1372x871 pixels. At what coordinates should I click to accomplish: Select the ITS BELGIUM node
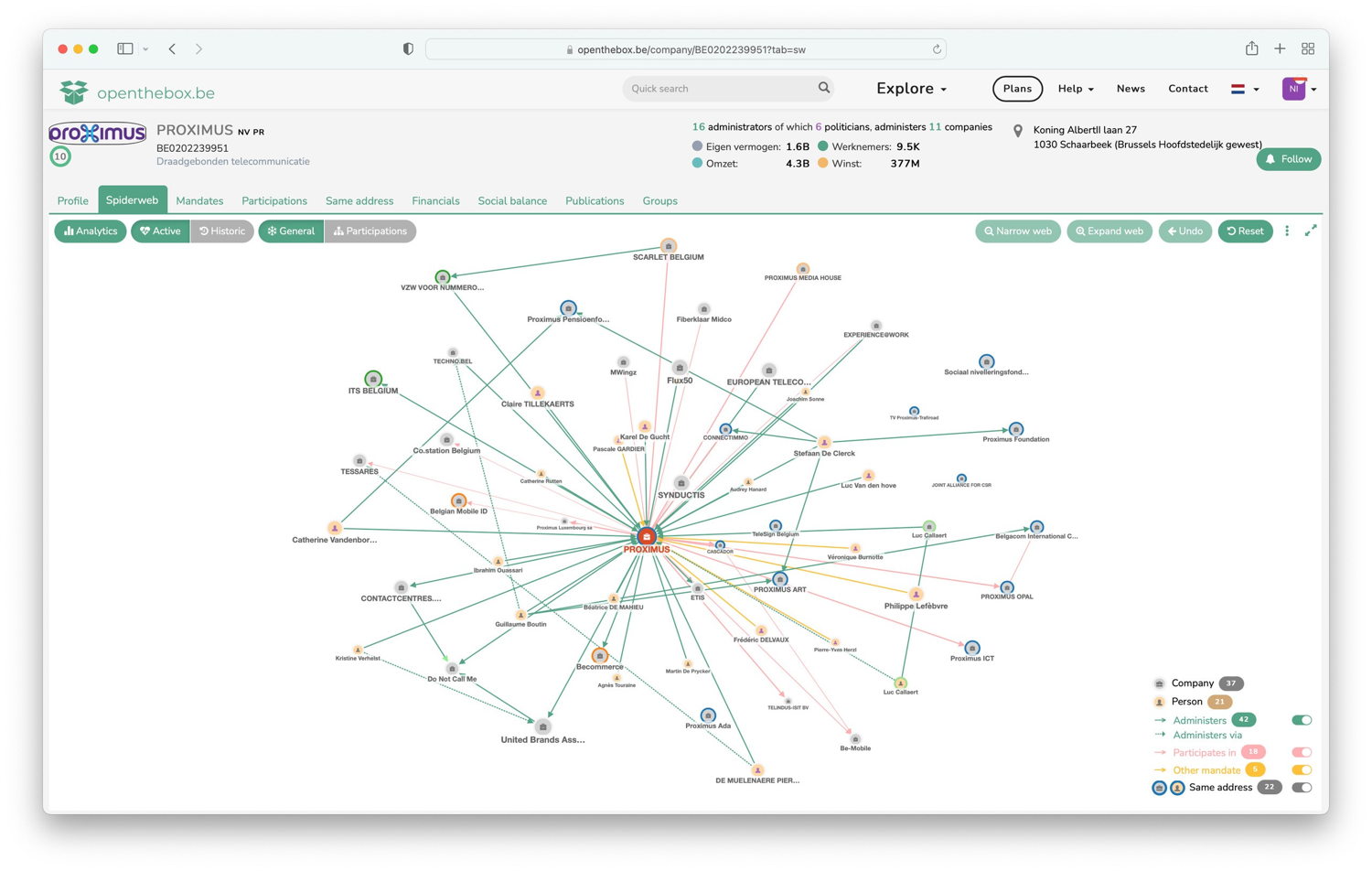pyautogui.click(x=373, y=379)
